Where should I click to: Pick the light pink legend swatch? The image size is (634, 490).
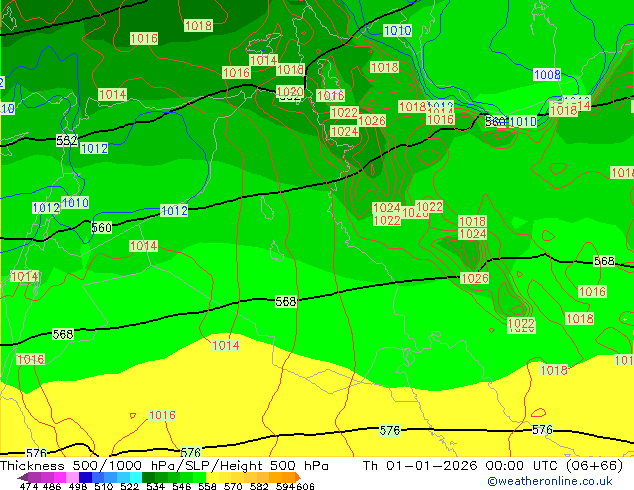pos(72,477)
